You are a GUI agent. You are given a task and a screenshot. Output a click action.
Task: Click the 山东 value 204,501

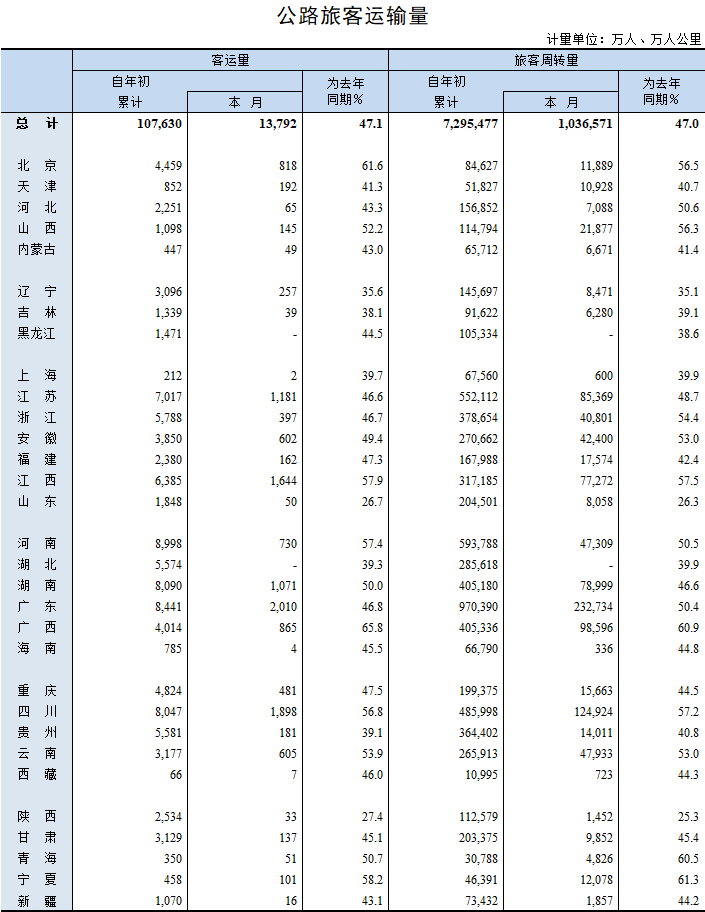(x=478, y=501)
